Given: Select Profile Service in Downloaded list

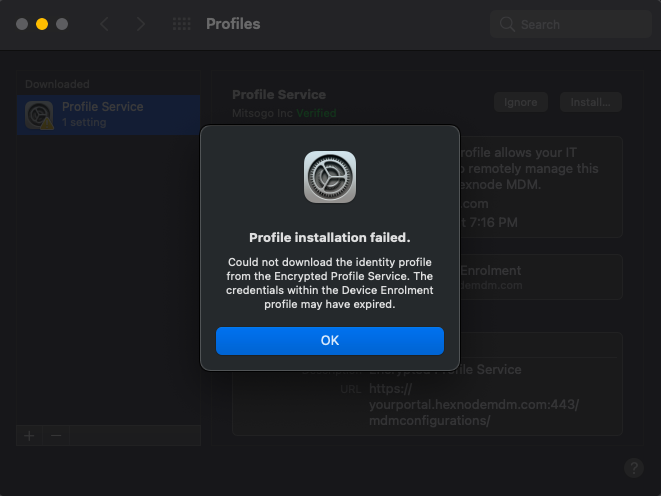Looking at the screenshot, I should [108, 115].
